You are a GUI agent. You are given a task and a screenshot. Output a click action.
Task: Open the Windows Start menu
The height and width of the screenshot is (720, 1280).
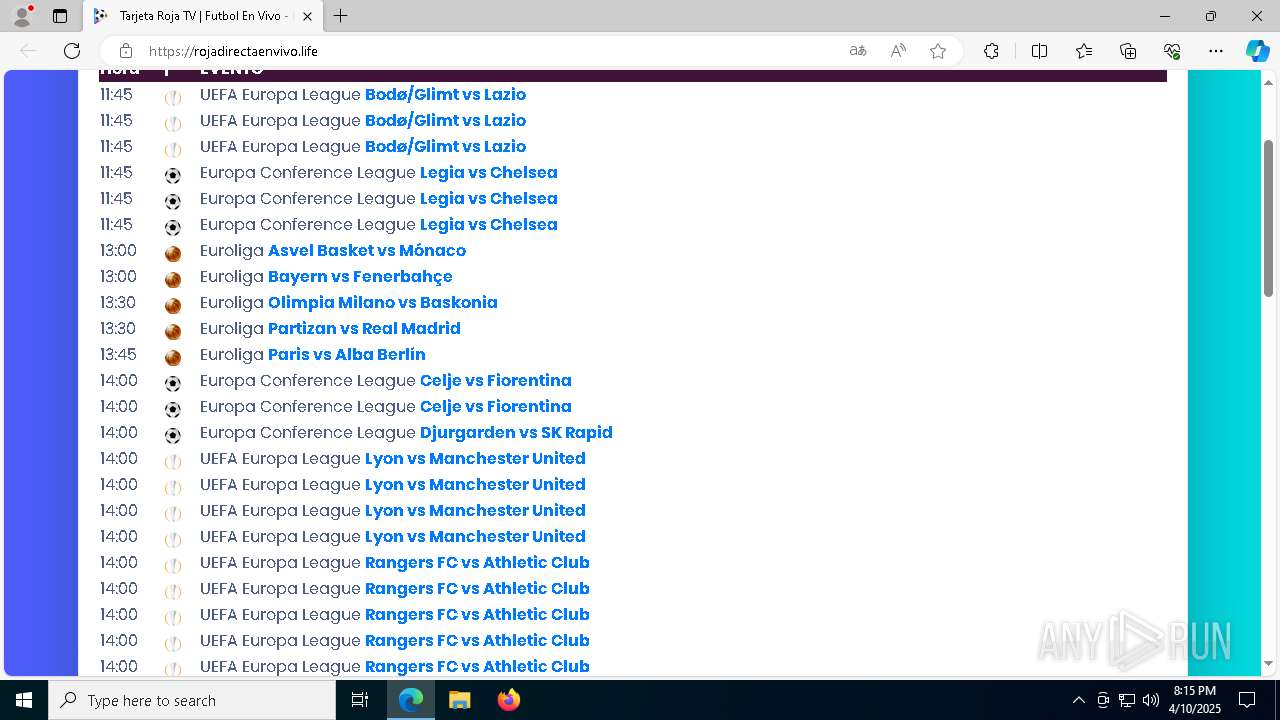point(24,700)
